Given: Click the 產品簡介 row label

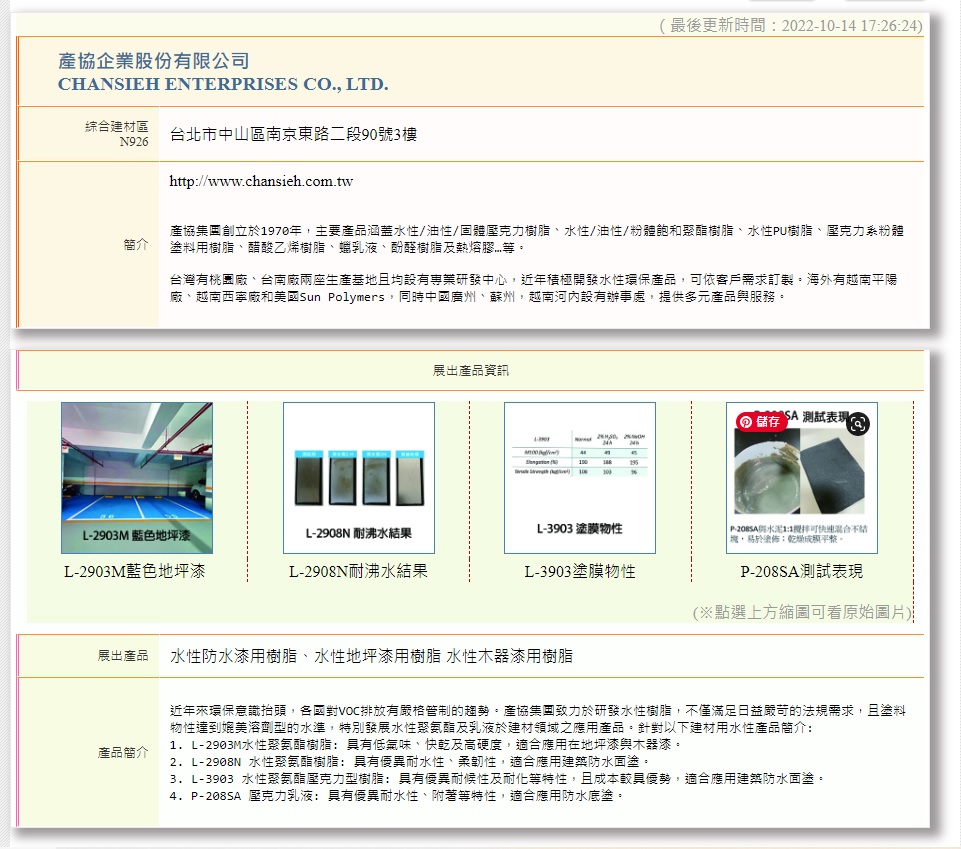Looking at the screenshot, I should [x=123, y=752].
